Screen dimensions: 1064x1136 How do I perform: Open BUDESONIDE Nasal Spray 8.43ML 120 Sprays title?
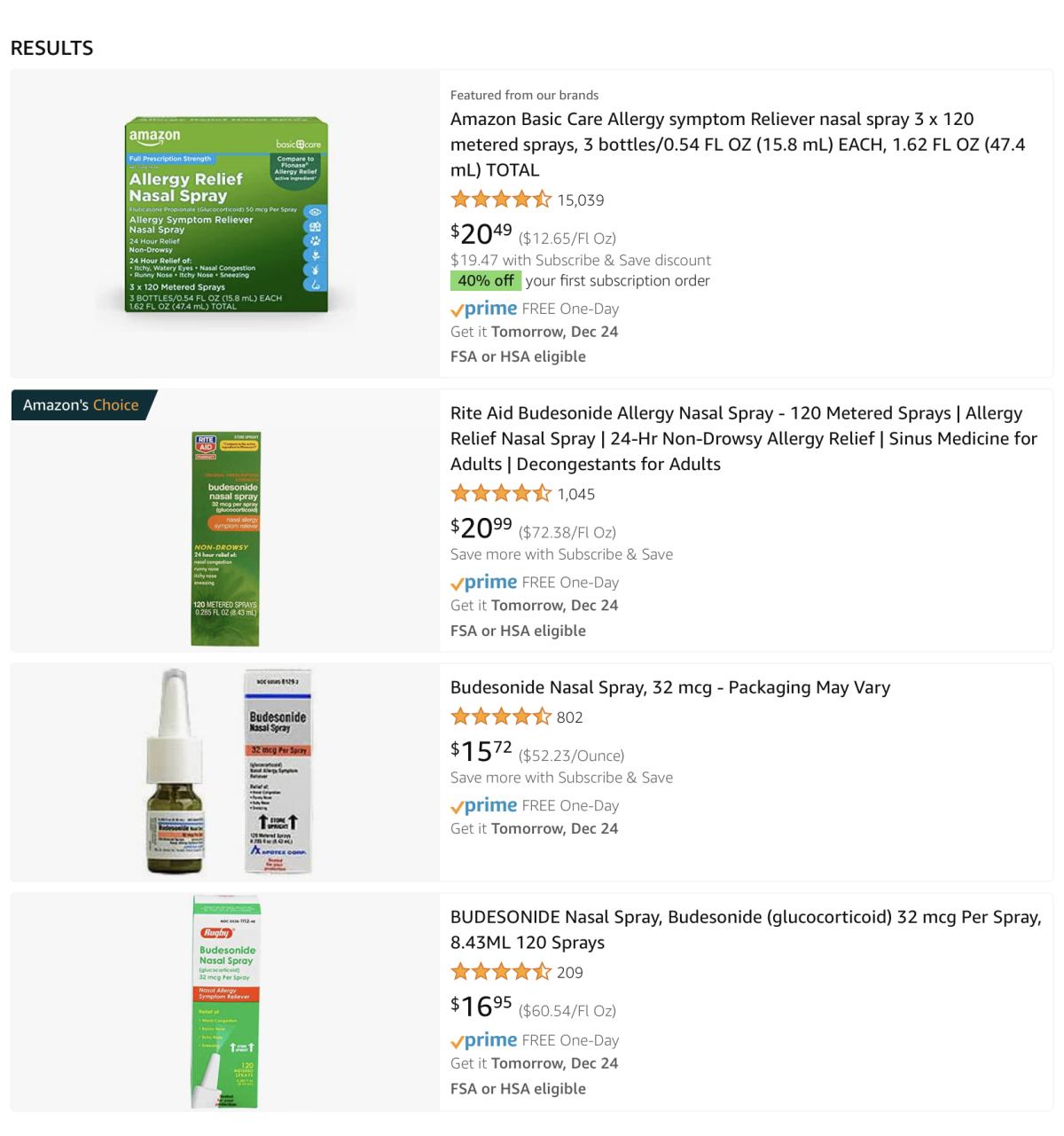click(x=746, y=929)
